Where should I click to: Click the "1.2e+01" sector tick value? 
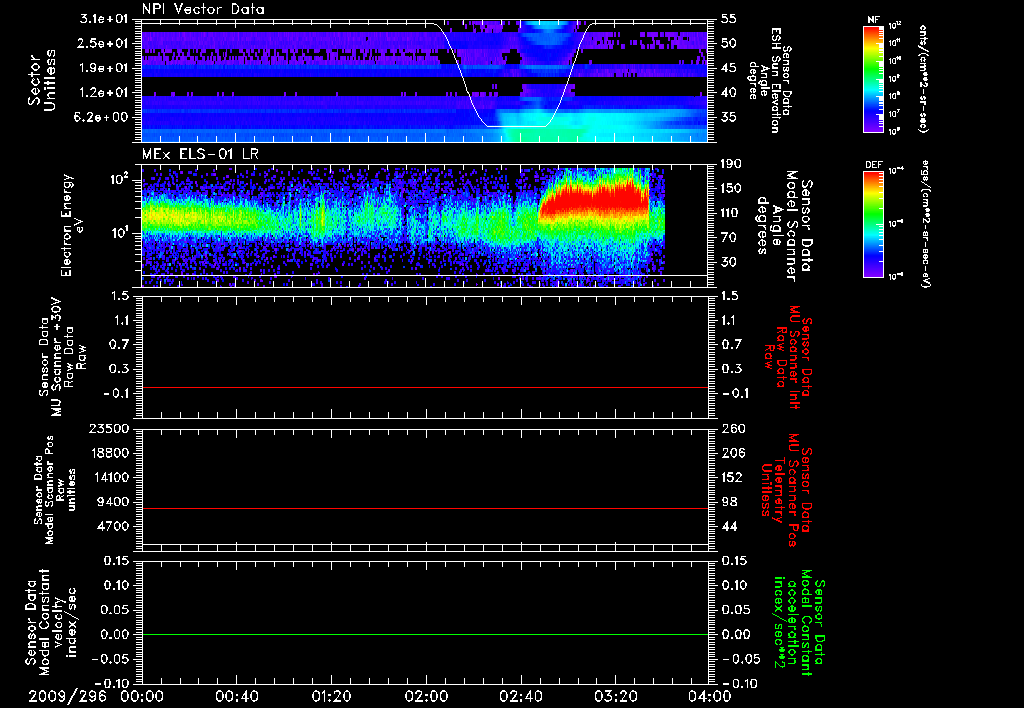click(x=103, y=93)
